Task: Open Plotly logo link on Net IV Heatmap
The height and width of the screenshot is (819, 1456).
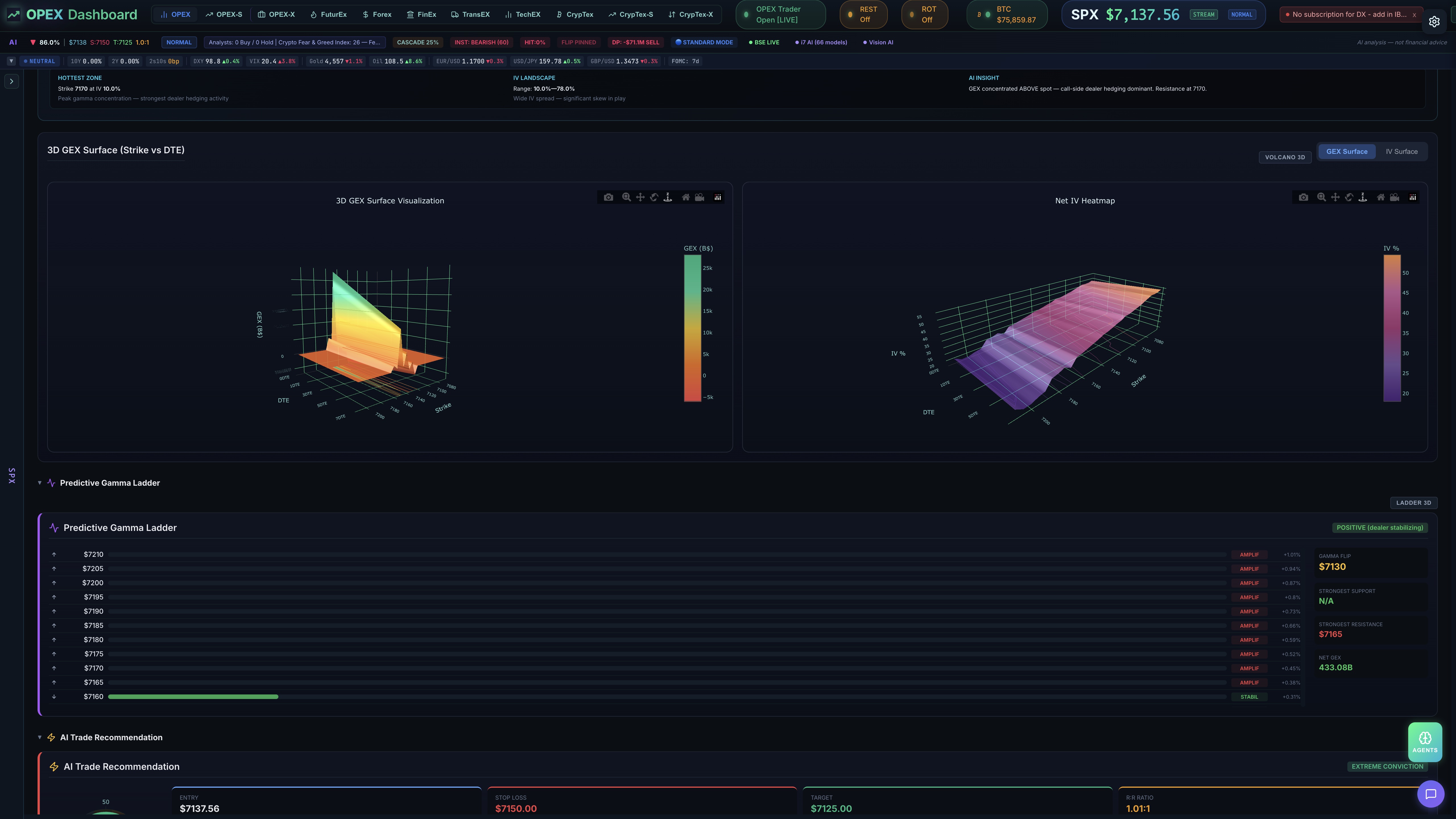Action: tap(1412, 197)
